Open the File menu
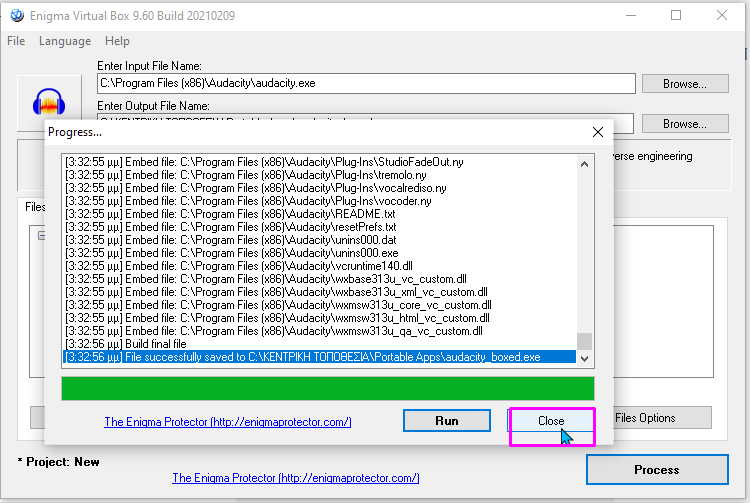750x503 pixels. [16, 41]
